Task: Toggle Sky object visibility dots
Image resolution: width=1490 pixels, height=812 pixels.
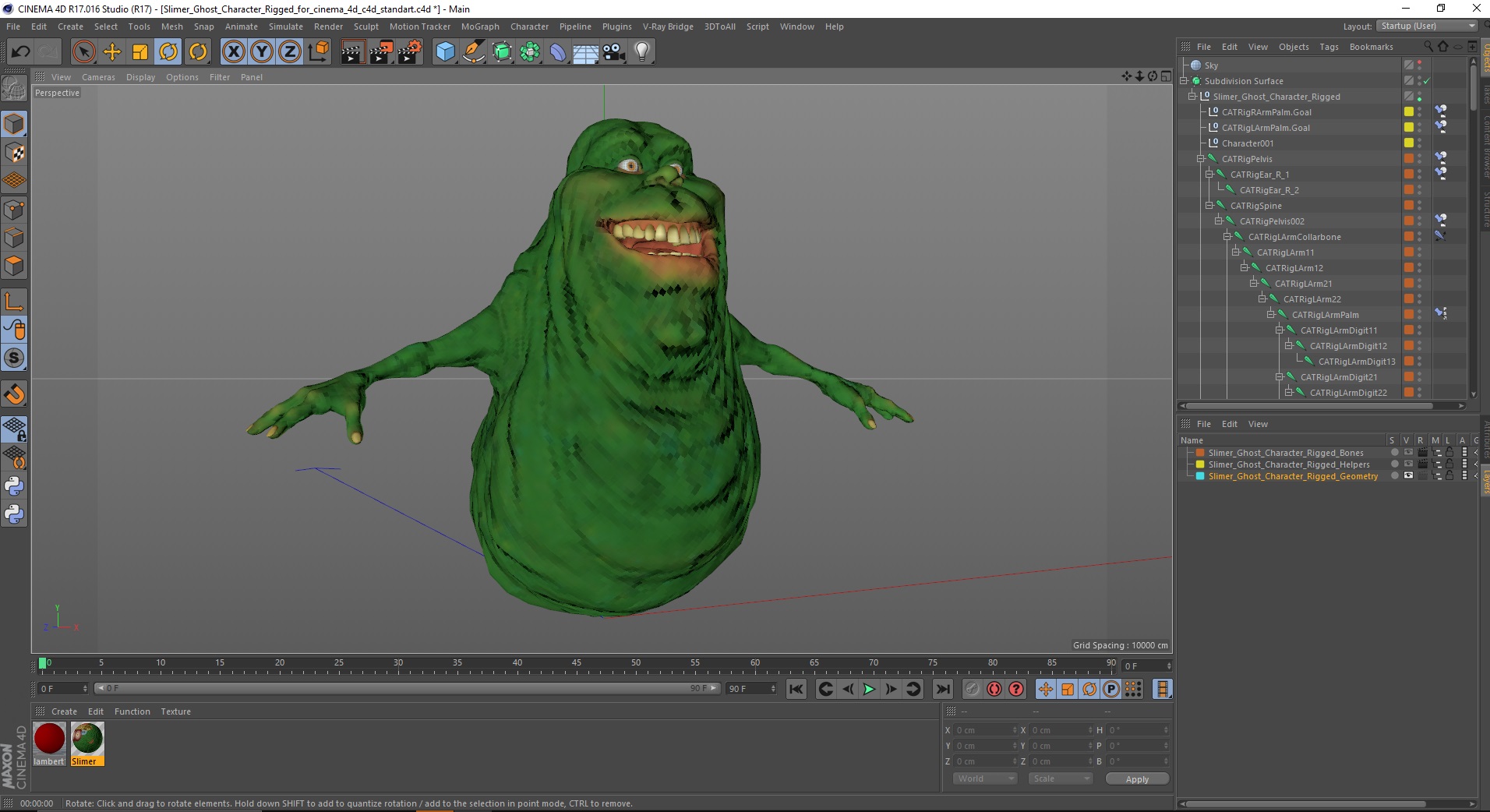Action: point(1419,65)
